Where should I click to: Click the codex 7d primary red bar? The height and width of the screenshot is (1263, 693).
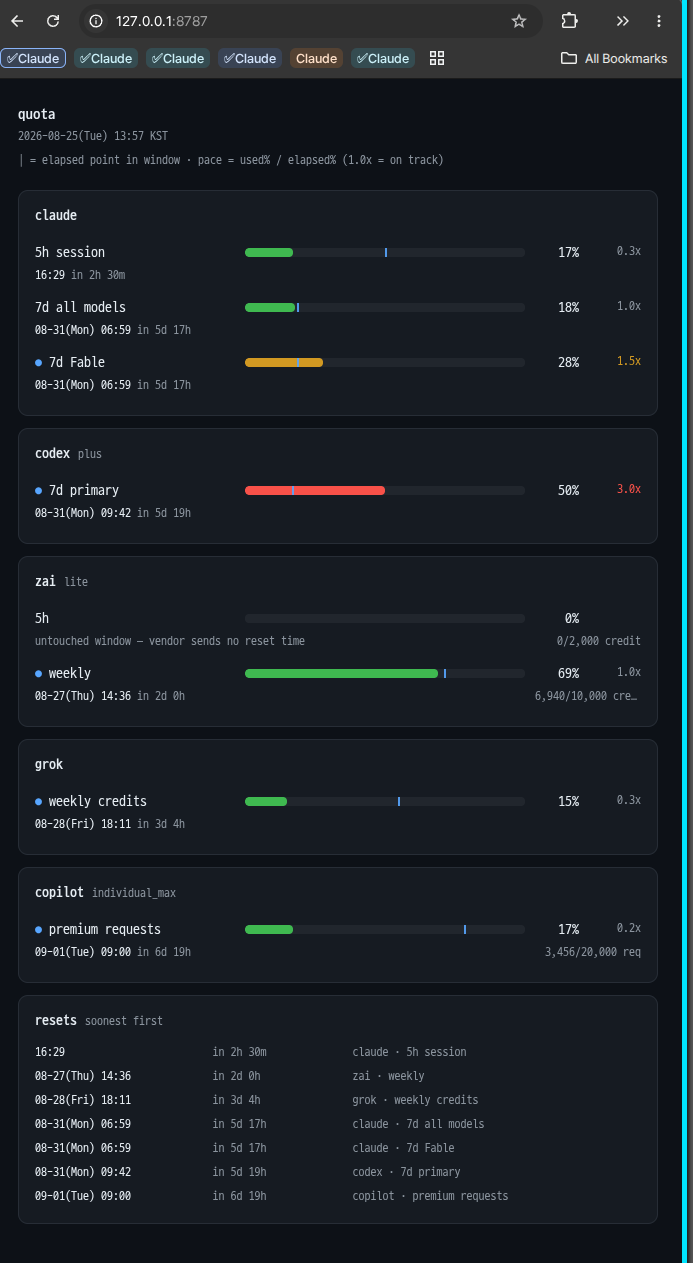385,490
